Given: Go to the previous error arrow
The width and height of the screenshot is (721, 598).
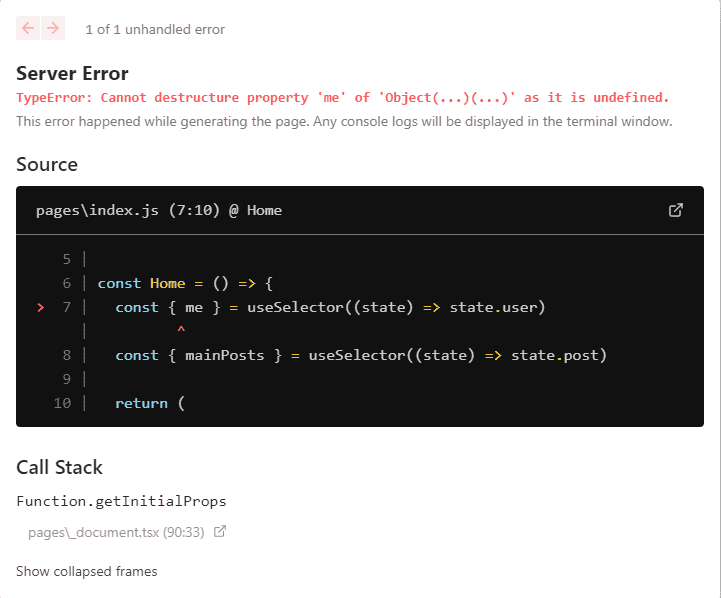Looking at the screenshot, I should point(28,28).
